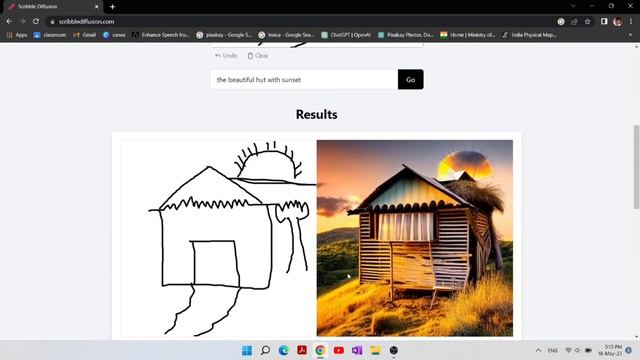Open the Gmail bookmark
640x360 pixels.
pyautogui.click(x=84, y=35)
